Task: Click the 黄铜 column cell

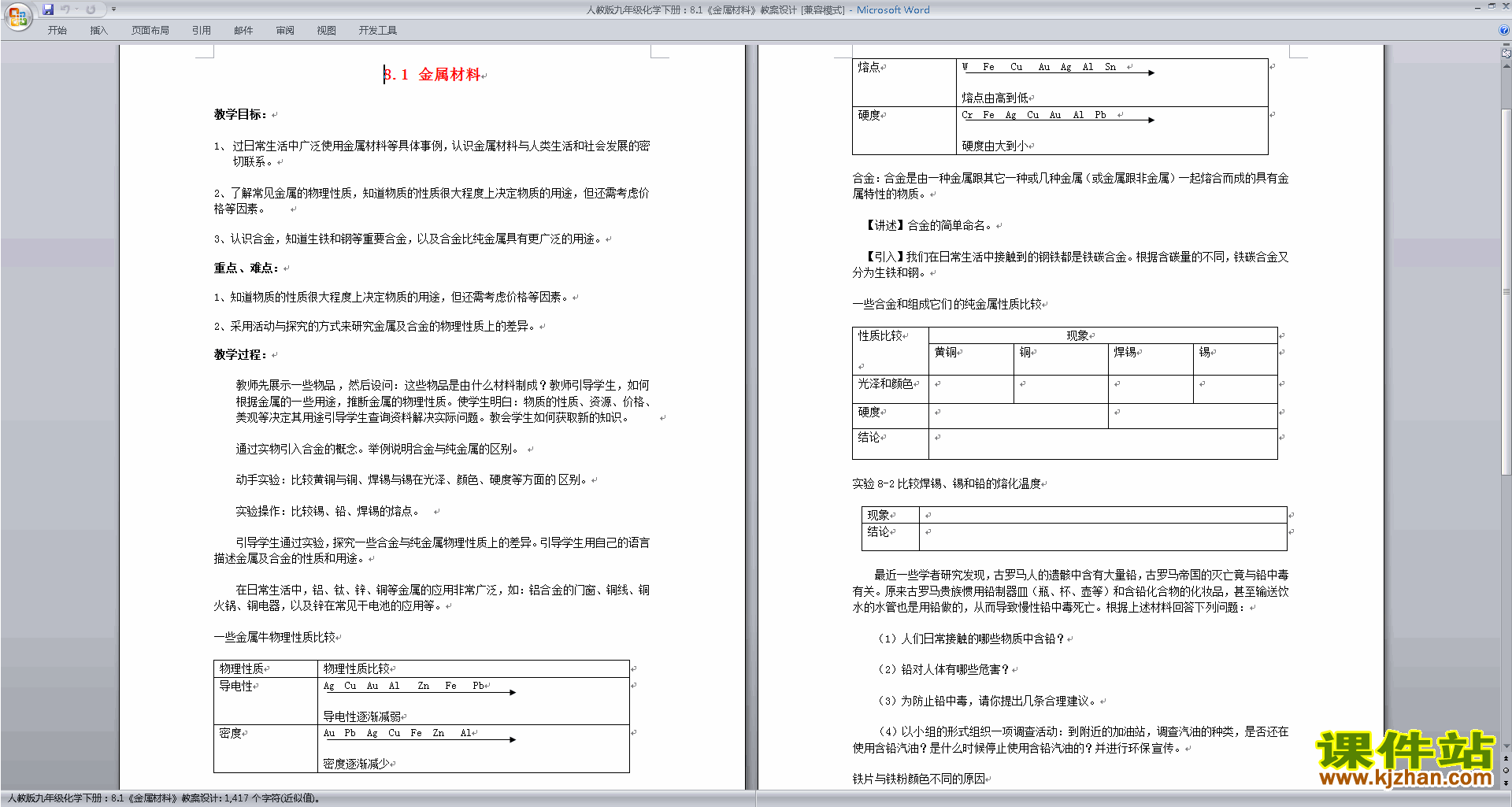Action: click(x=971, y=359)
